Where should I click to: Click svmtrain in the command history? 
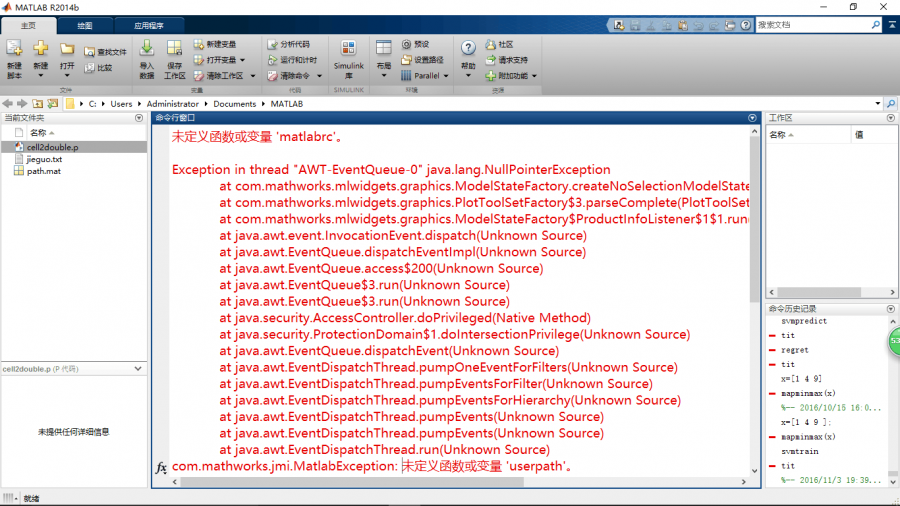coord(800,451)
